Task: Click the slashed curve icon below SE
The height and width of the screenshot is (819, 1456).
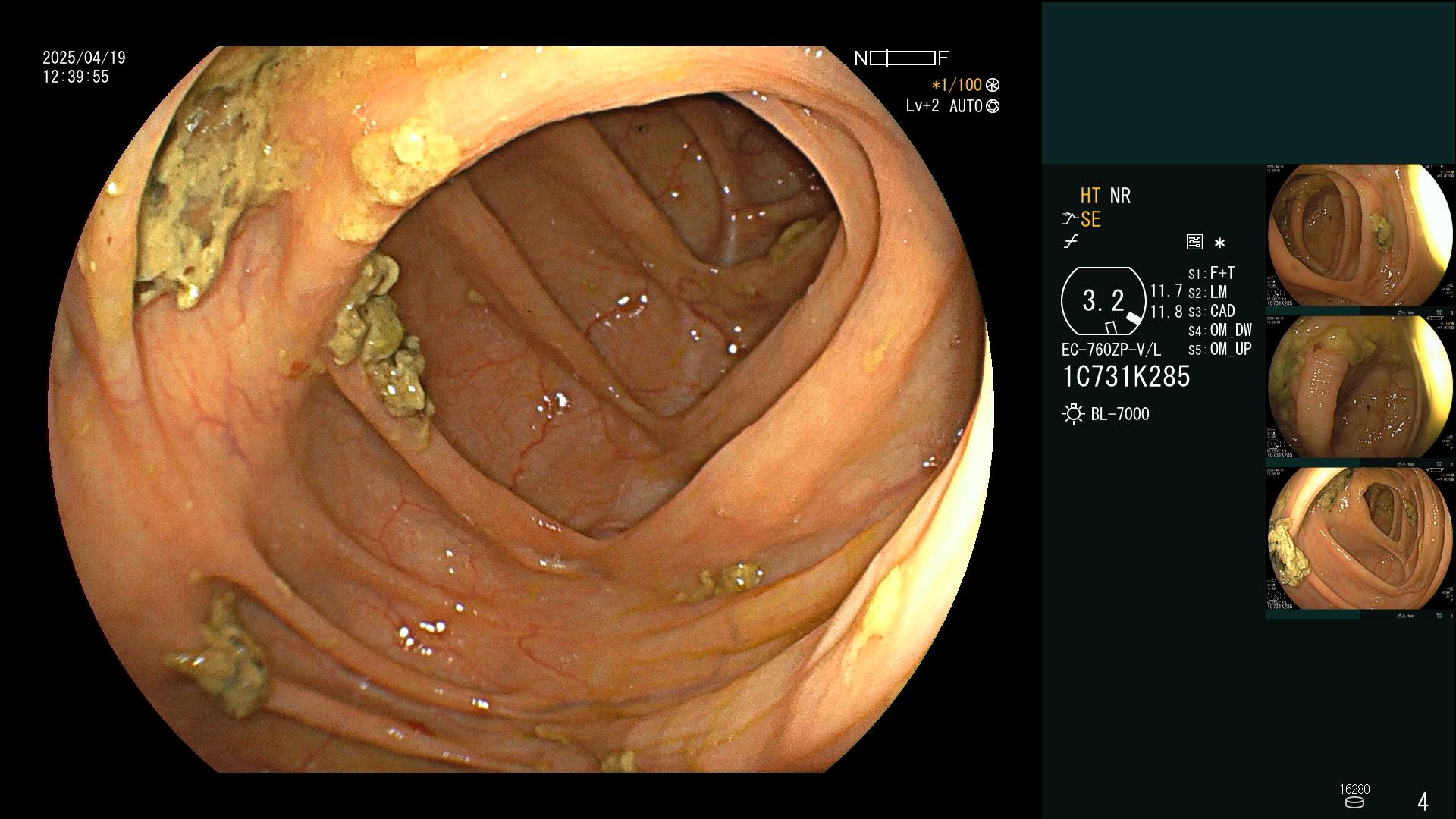Action: 1071,242
